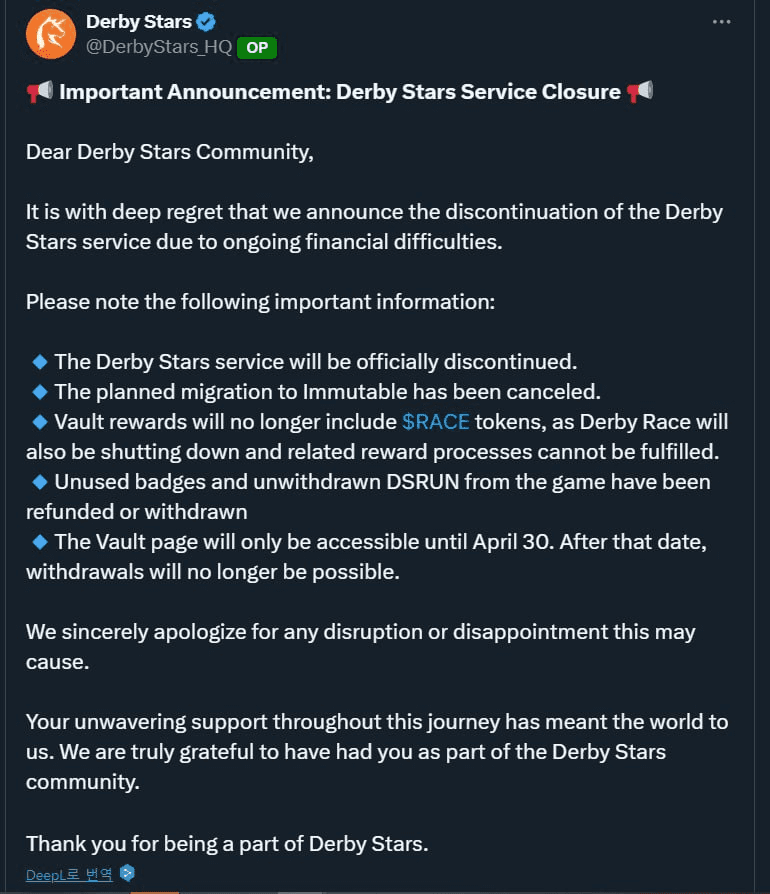The image size is (770, 894).
Task: Click the diamond bullet beside 'The planned migration'
Action: 40,392
